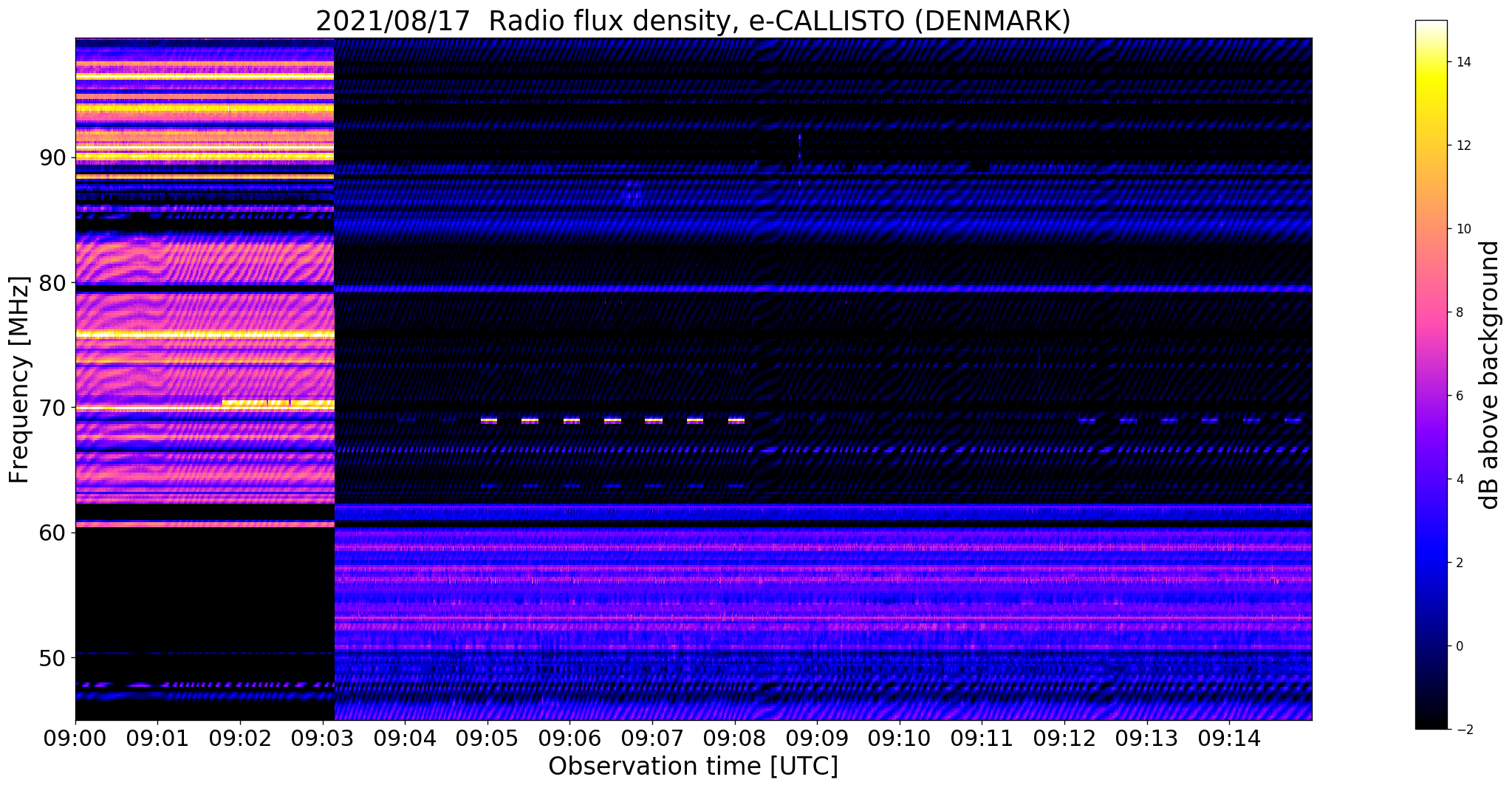Click the 09:04 time tick label
The image size is (1512, 788).
(405, 739)
